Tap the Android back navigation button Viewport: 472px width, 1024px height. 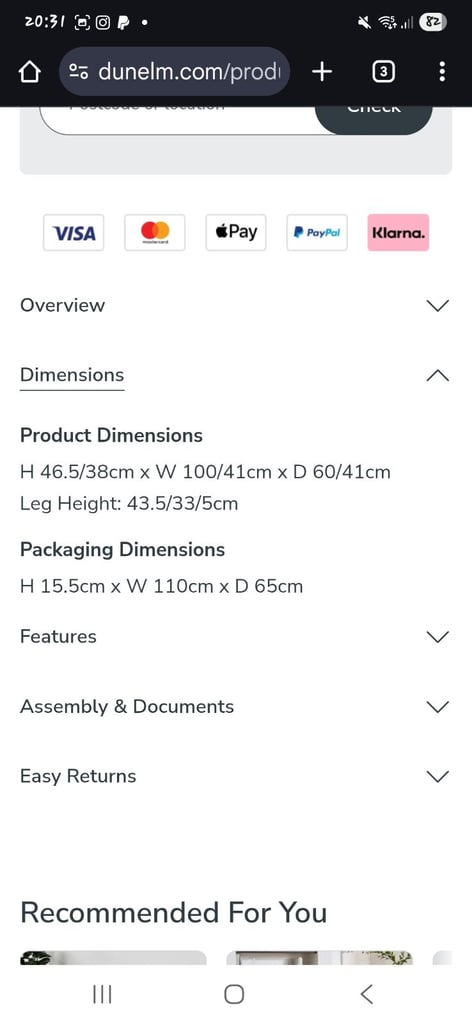coord(367,994)
